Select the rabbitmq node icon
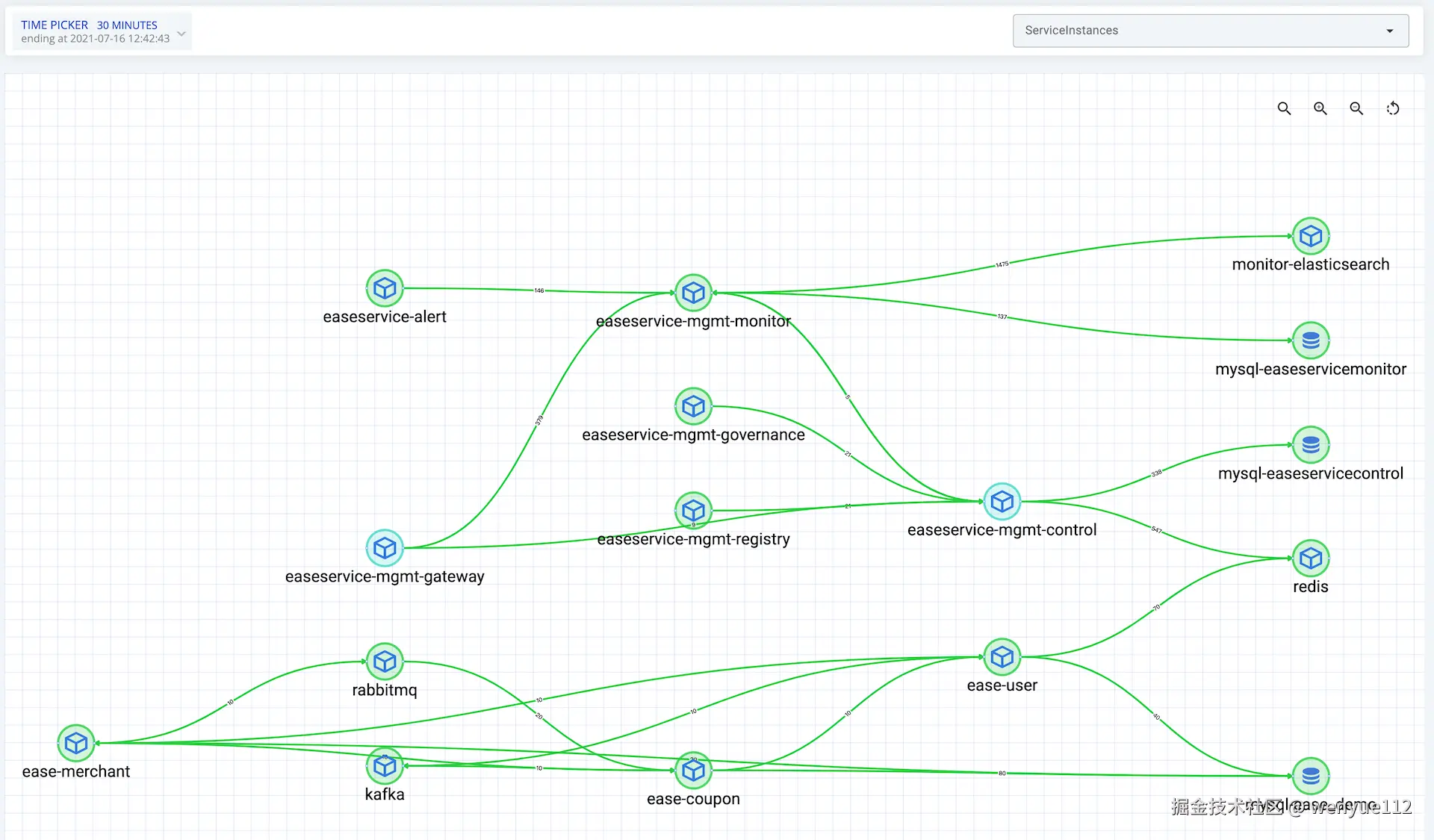 pyautogui.click(x=385, y=662)
